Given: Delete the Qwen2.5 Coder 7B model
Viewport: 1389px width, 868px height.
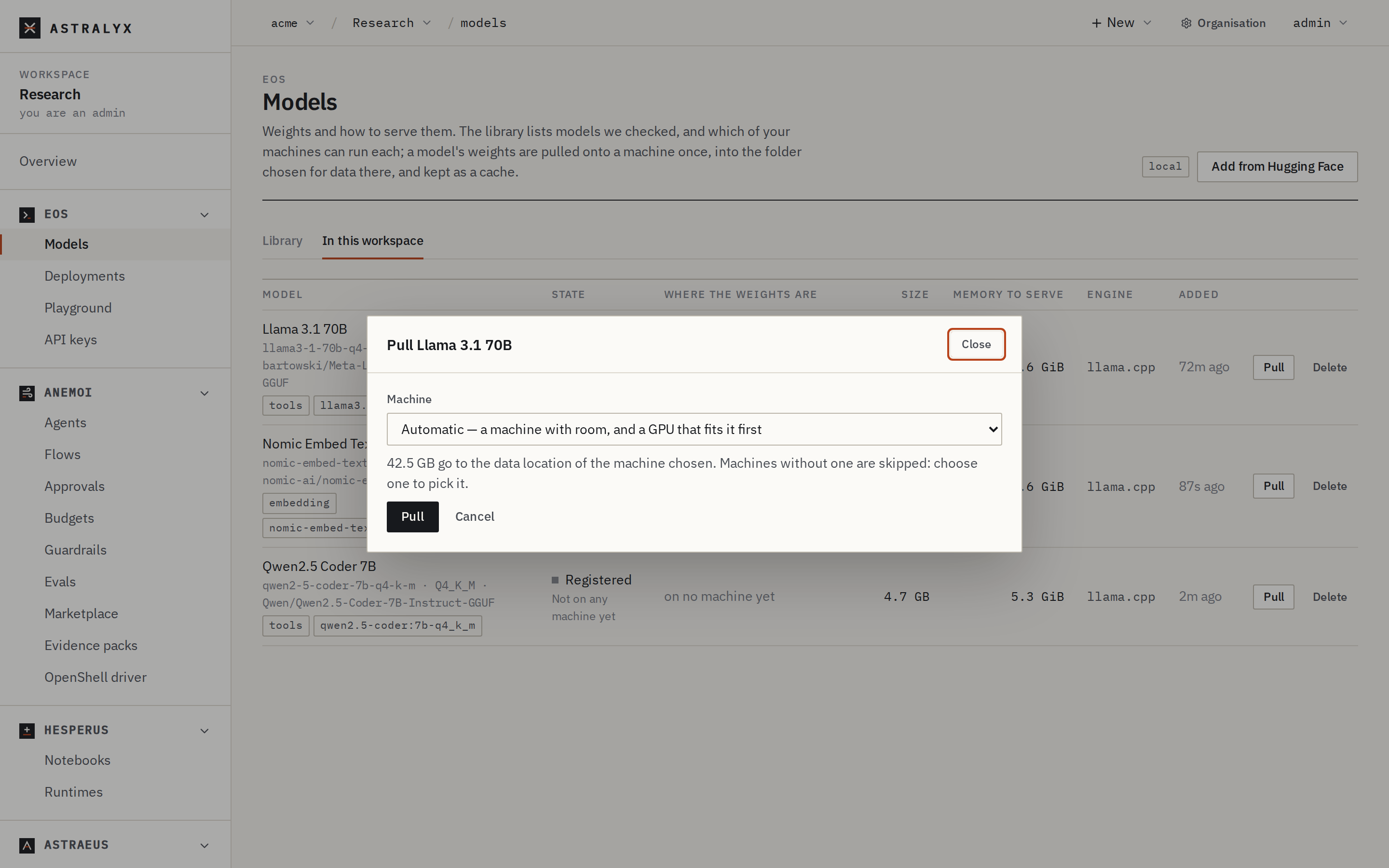Looking at the screenshot, I should (1329, 597).
